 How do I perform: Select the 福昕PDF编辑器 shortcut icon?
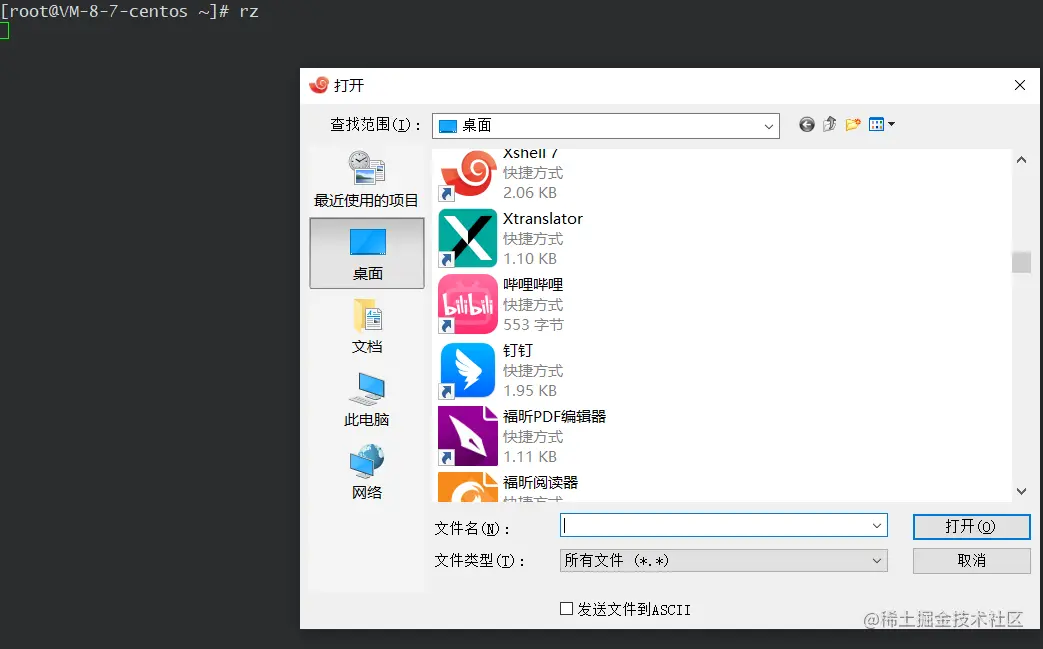coord(468,436)
